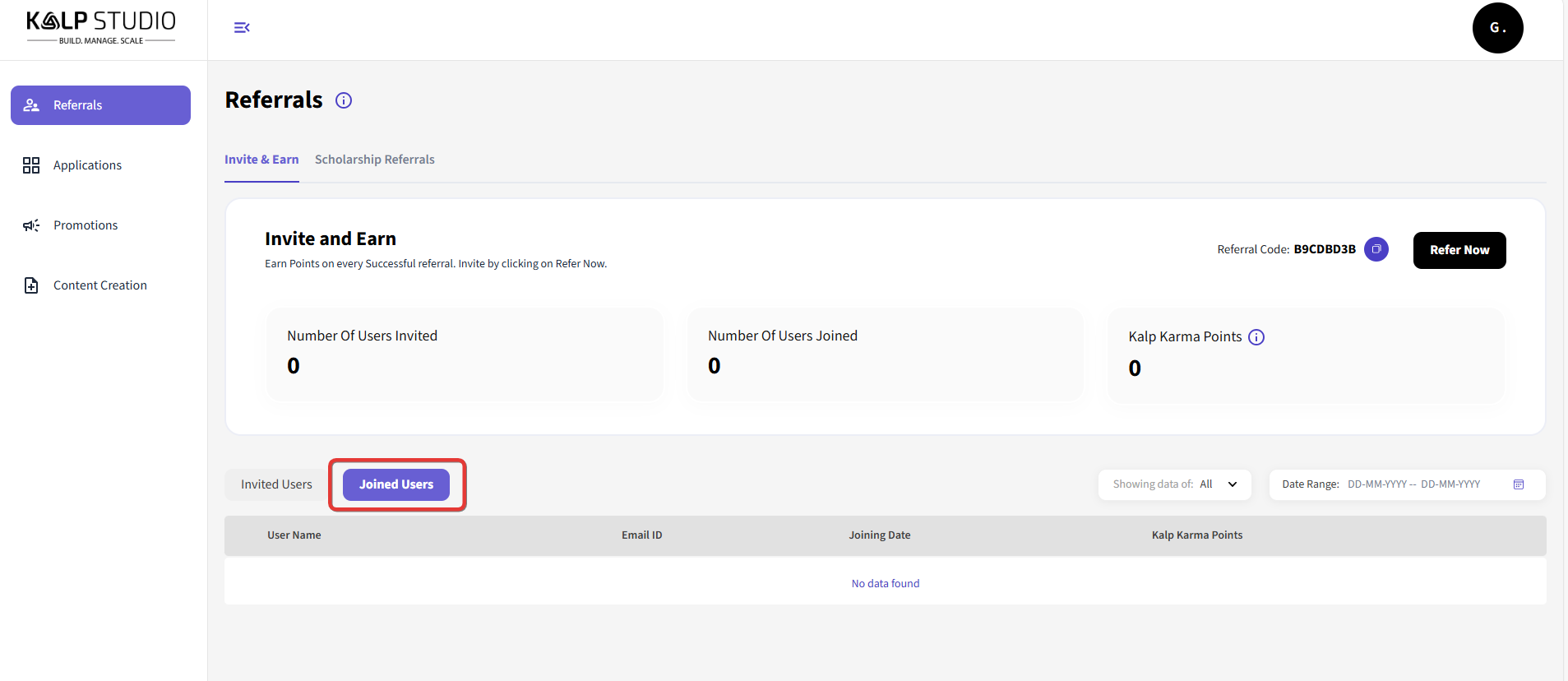The width and height of the screenshot is (1568, 681).
Task: Click the Applications grid icon
Action: click(31, 165)
